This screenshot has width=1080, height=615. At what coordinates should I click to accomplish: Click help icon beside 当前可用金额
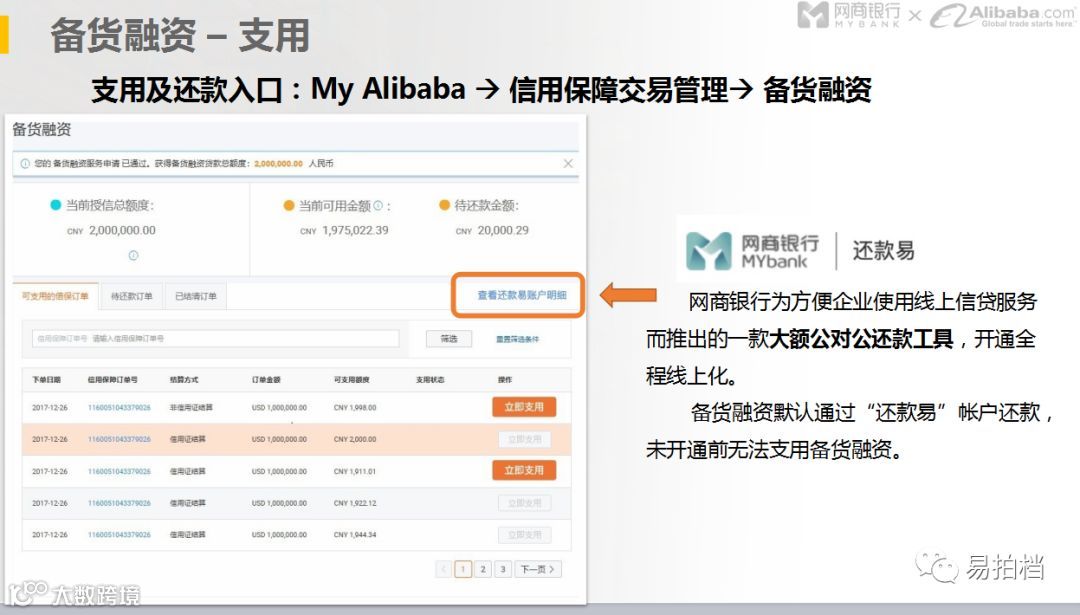377,205
